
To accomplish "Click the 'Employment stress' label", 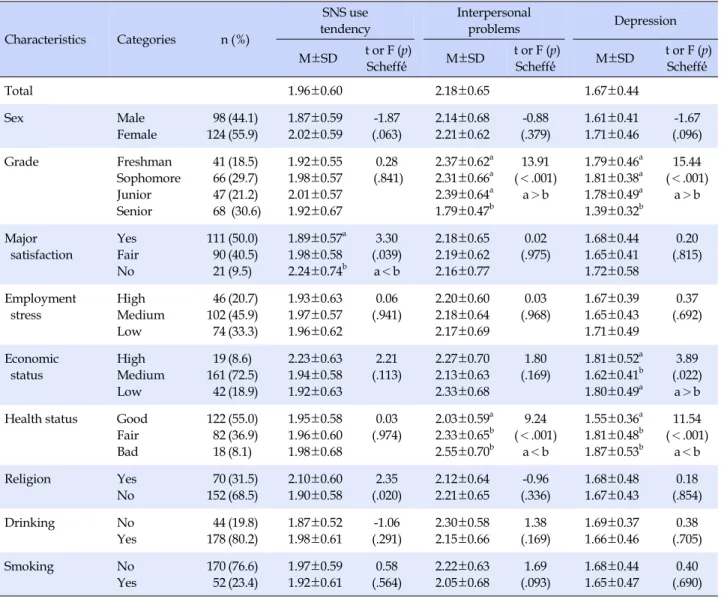I will (x=40, y=307).
